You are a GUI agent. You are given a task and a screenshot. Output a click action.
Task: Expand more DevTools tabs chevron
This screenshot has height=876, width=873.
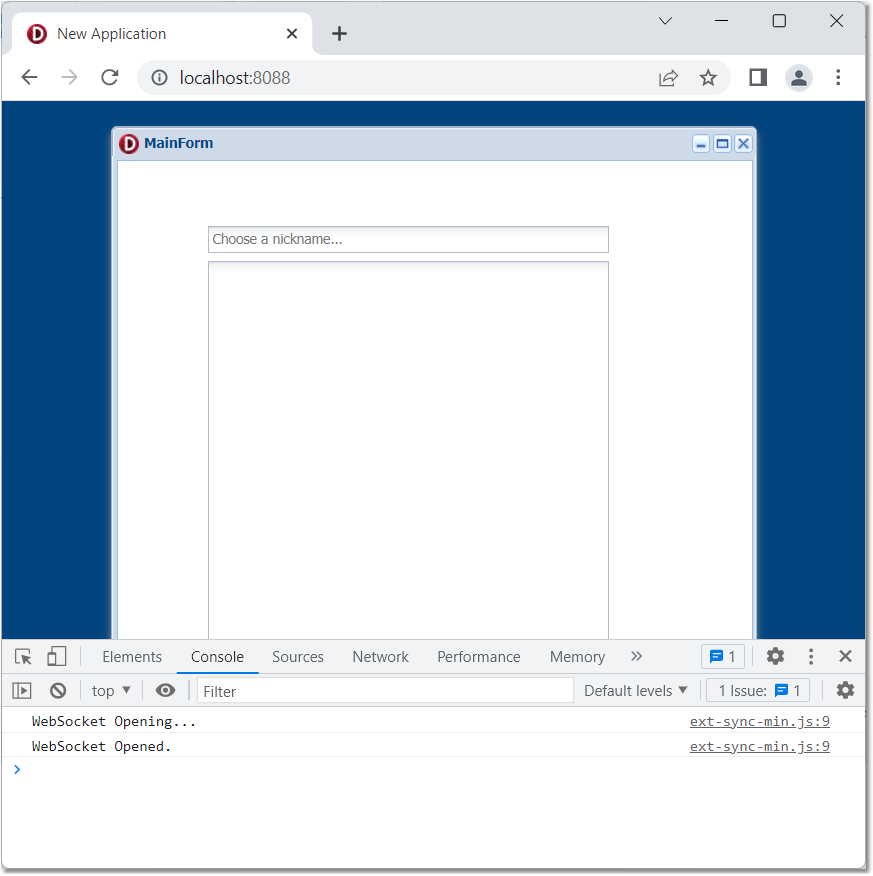click(636, 657)
